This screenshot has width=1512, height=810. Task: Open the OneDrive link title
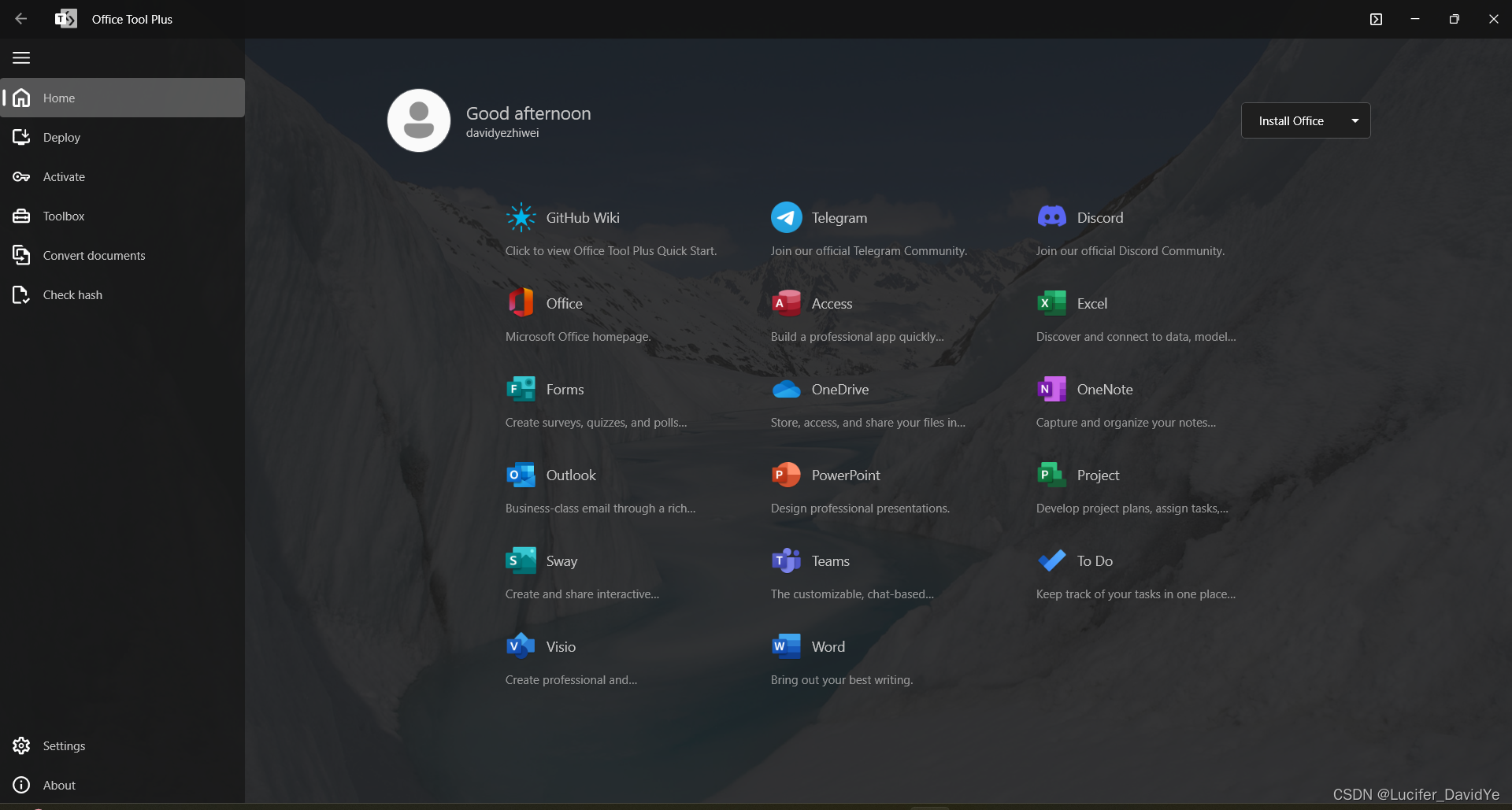(840, 389)
